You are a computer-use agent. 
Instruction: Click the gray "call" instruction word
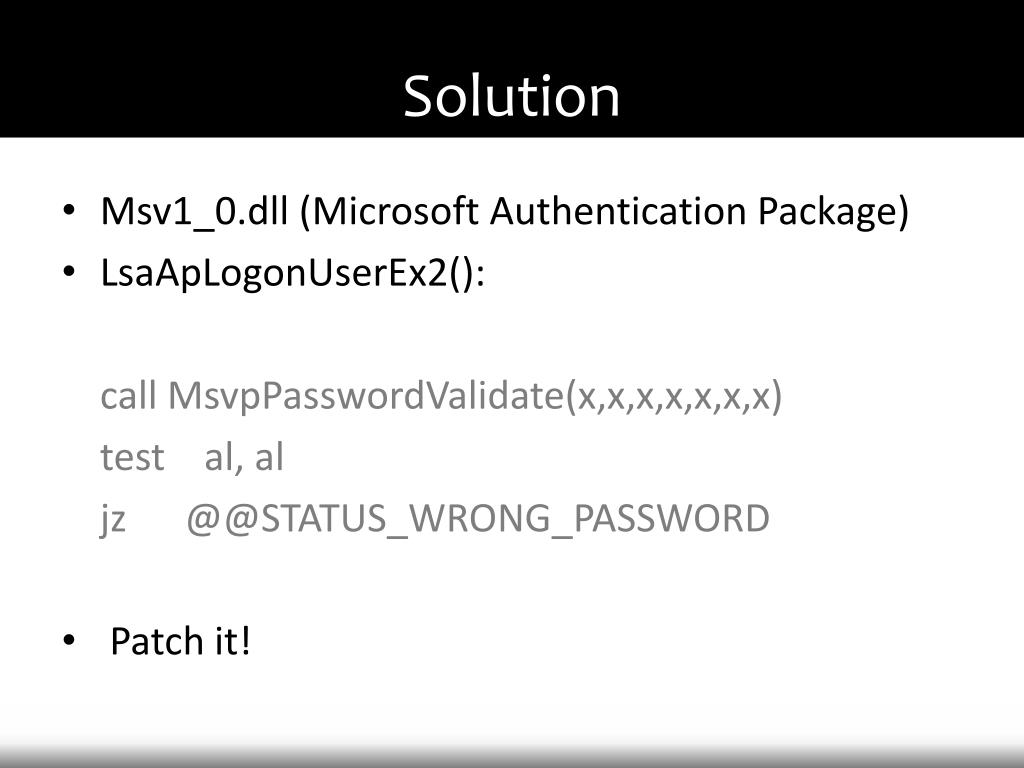coord(128,395)
